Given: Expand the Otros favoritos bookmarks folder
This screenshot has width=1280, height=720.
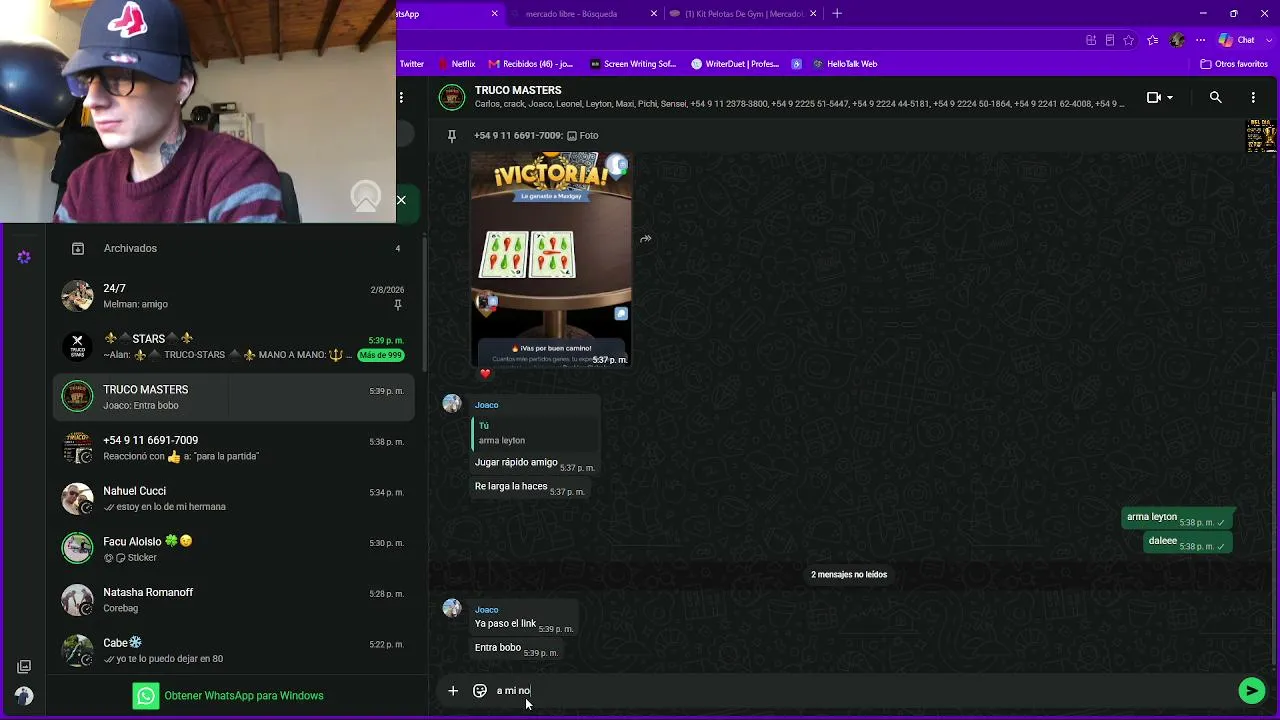Looking at the screenshot, I should 1234,64.
